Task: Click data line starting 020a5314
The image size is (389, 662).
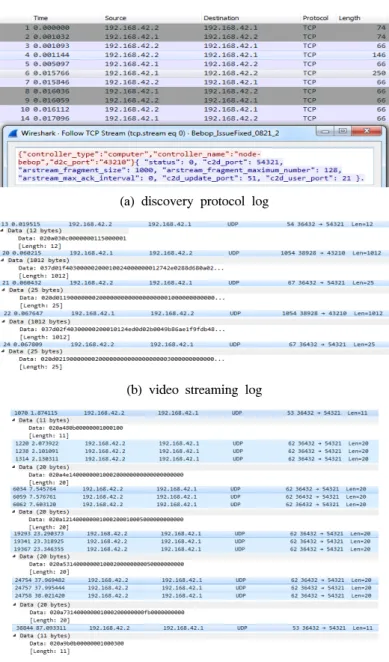Action: point(106,564)
